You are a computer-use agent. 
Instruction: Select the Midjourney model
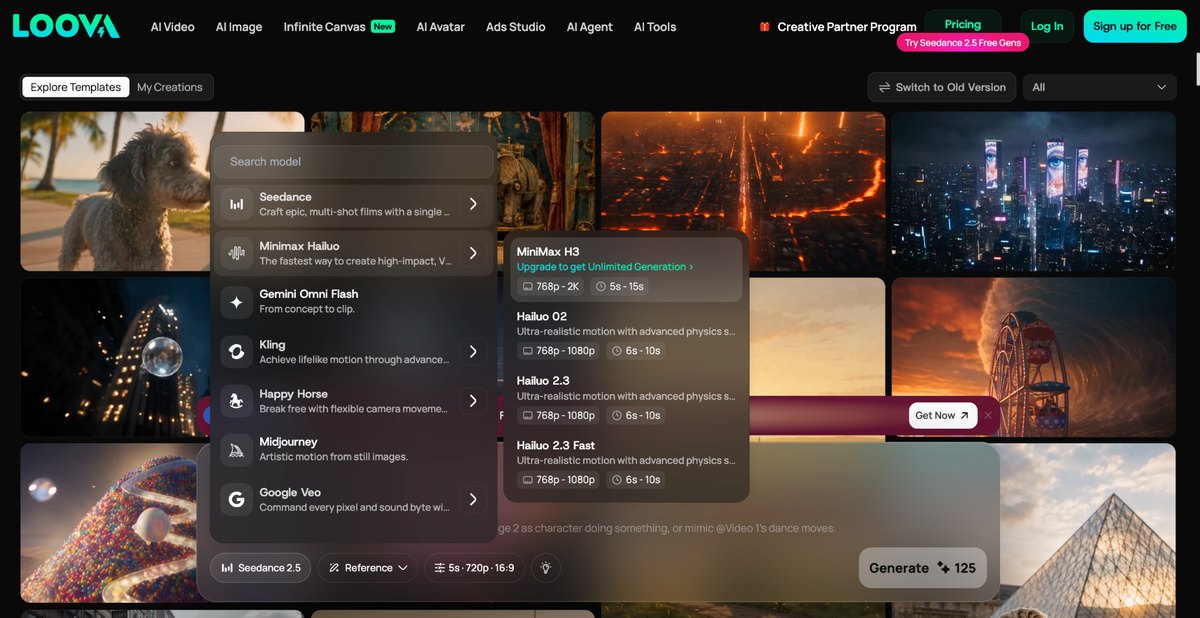pyautogui.click(x=354, y=449)
